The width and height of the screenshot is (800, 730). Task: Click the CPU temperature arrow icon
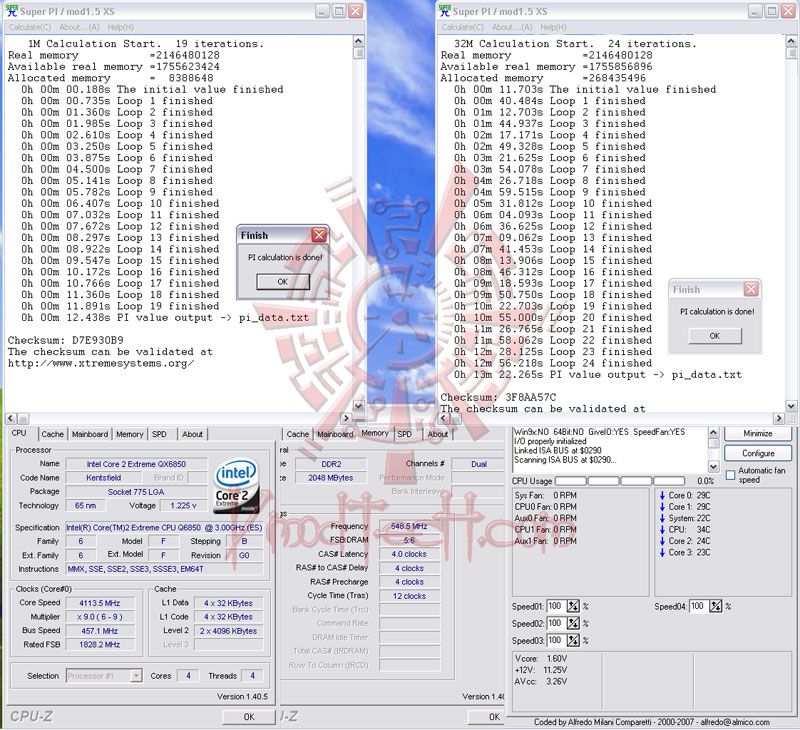pyautogui.click(x=662, y=530)
